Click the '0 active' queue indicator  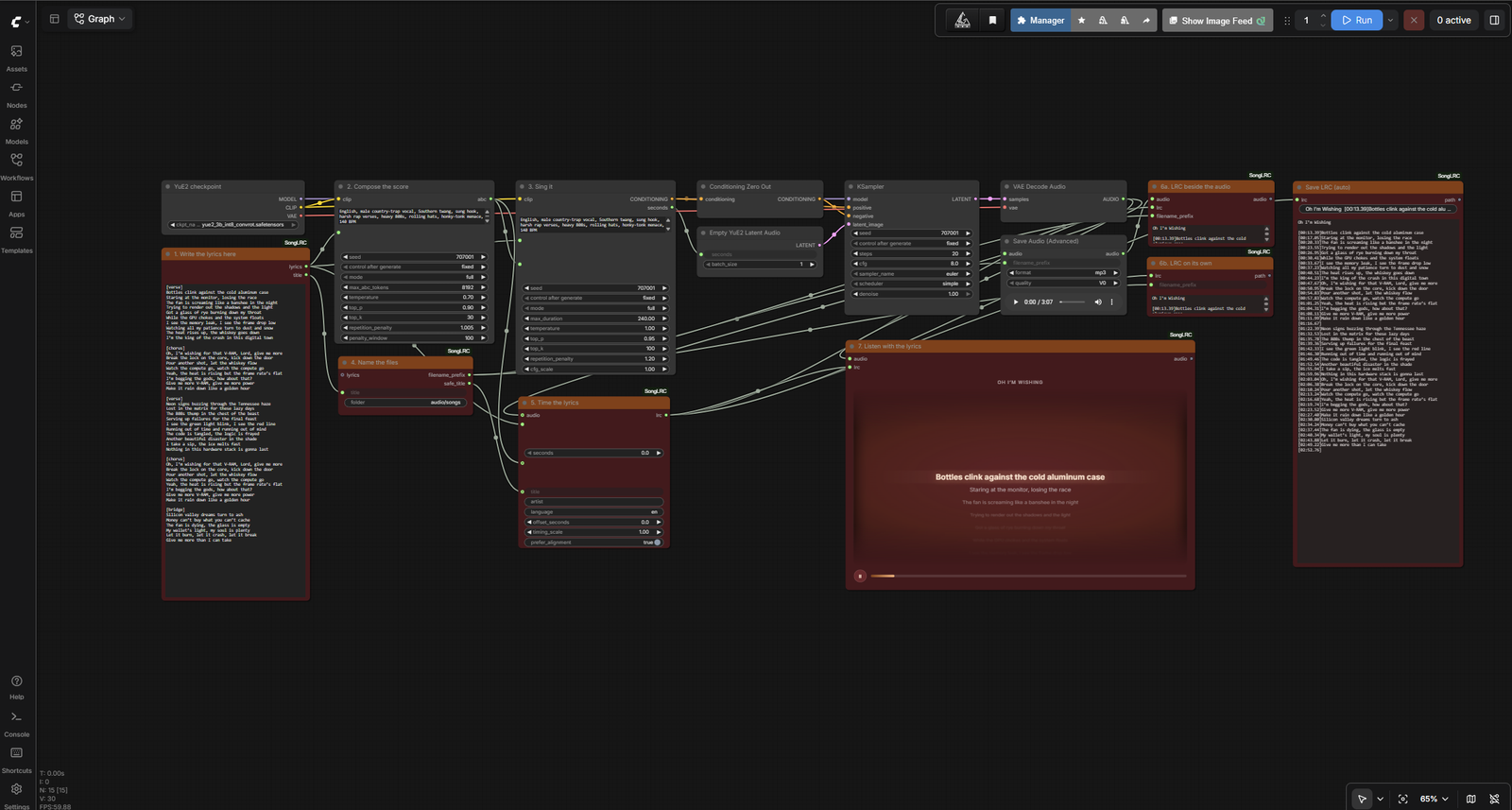1453,20
